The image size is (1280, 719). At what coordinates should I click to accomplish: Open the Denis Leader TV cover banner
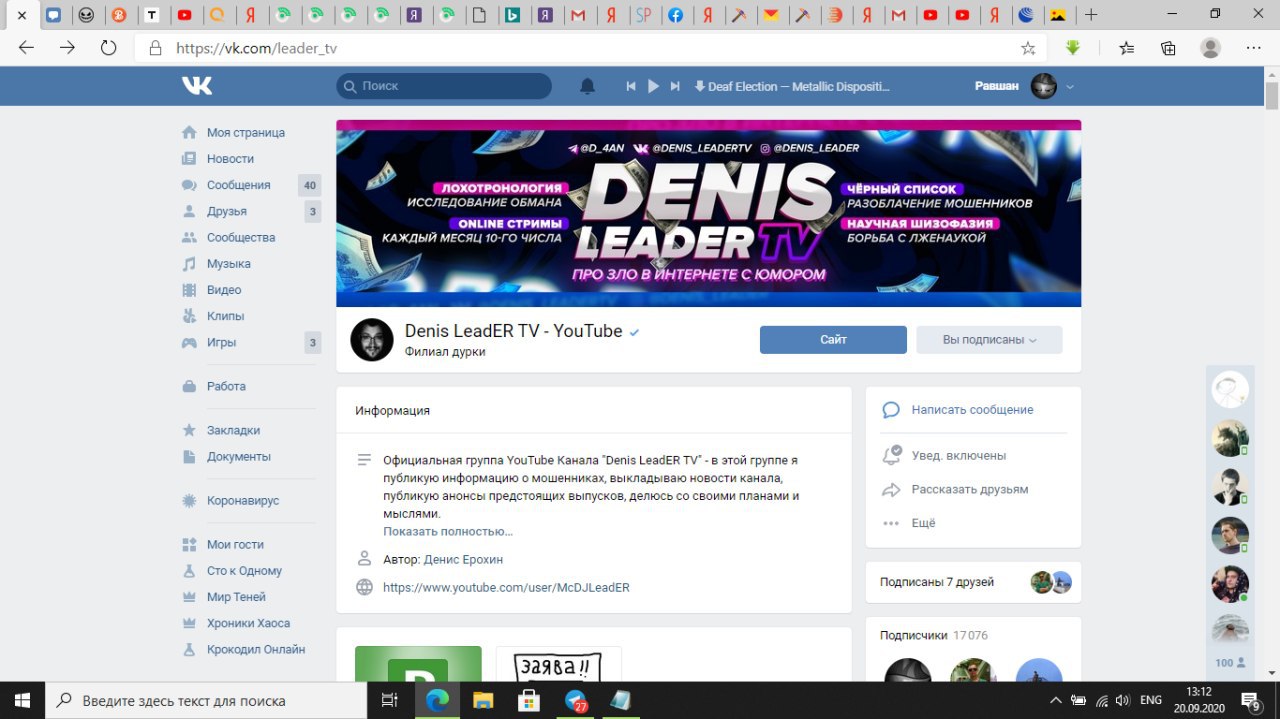coord(708,213)
